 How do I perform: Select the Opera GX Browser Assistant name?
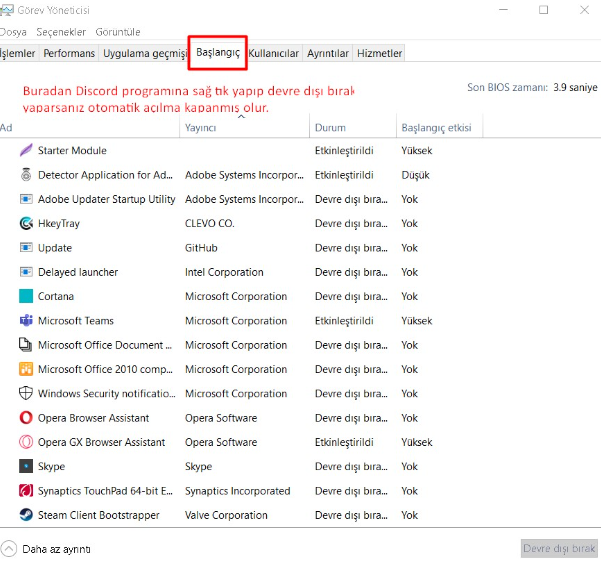coord(102,442)
